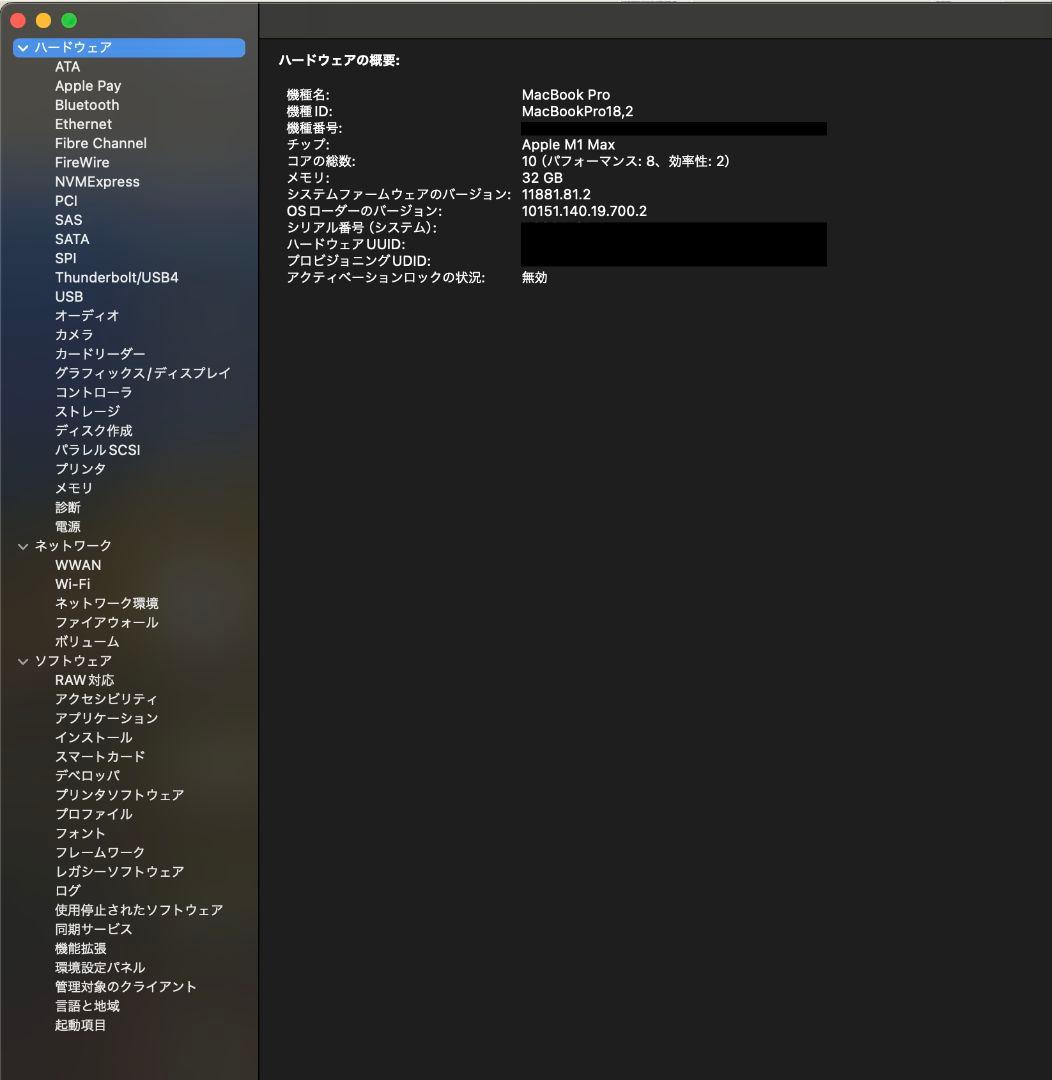The image size is (1052, 1080).
Task: Open アプリケーション list
Action: 107,718
